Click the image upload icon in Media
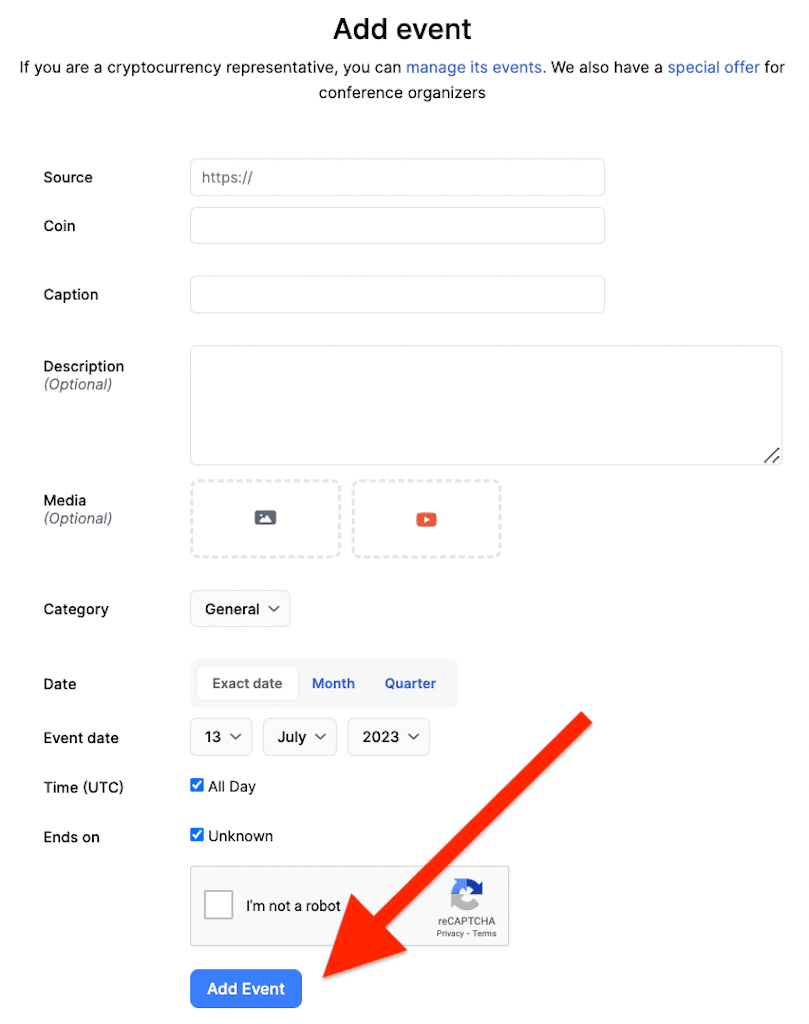Screen dimensions: 809x1024 [265, 518]
